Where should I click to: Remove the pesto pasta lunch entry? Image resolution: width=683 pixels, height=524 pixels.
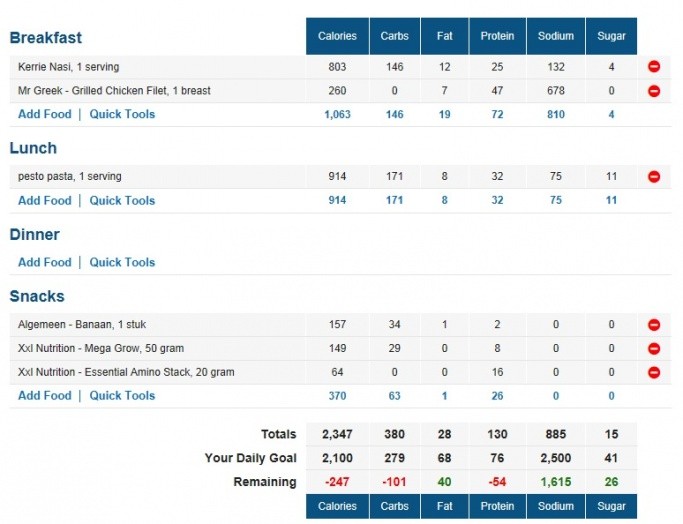pyautogui.click(x=654, y=177)
